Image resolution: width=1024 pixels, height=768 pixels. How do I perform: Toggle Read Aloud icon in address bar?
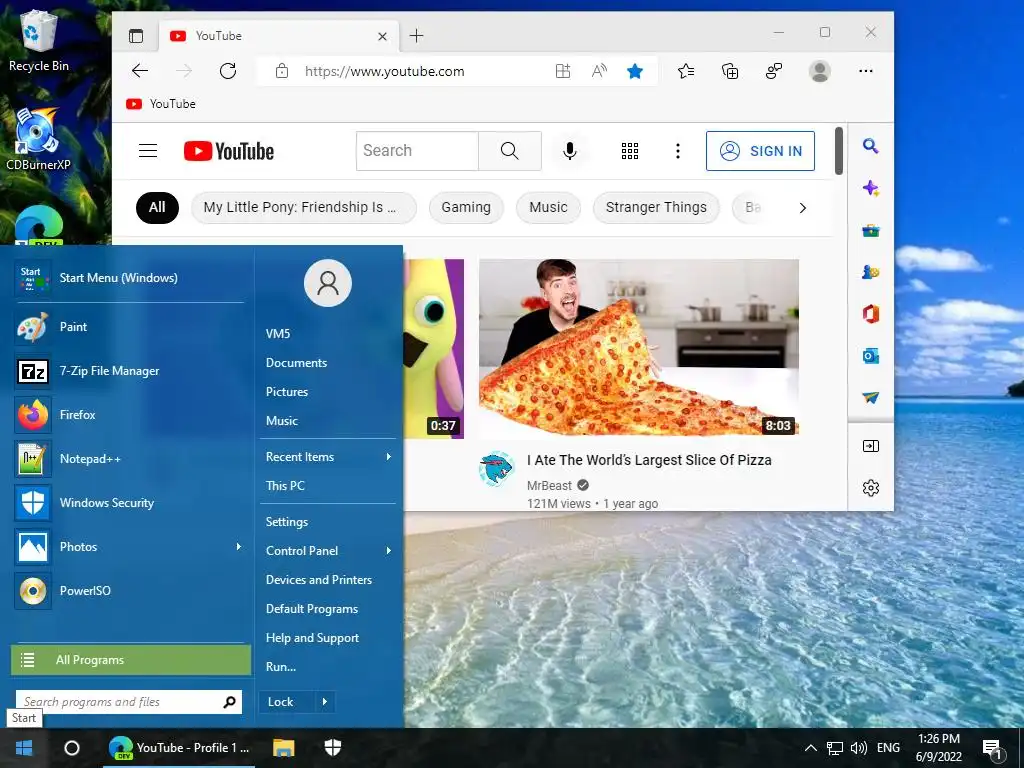click(599, 71)
